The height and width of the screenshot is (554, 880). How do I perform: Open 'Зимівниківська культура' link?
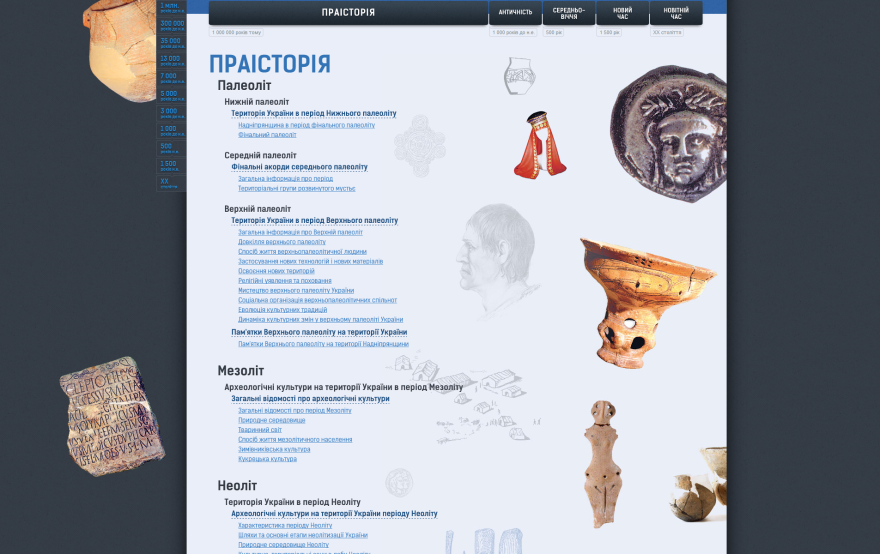coord(274,450)
